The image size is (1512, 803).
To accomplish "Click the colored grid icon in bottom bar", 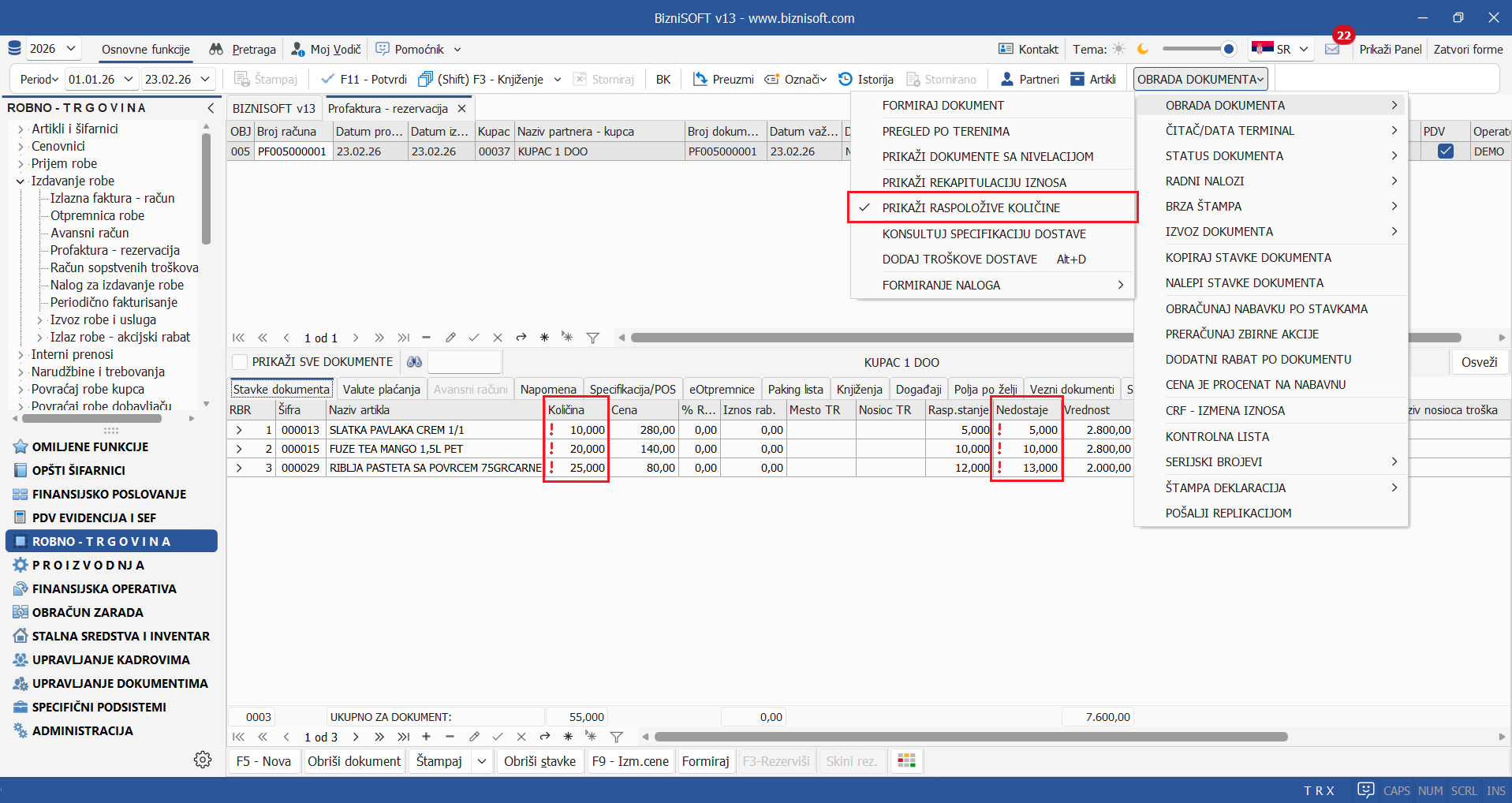I will [906, 761].
